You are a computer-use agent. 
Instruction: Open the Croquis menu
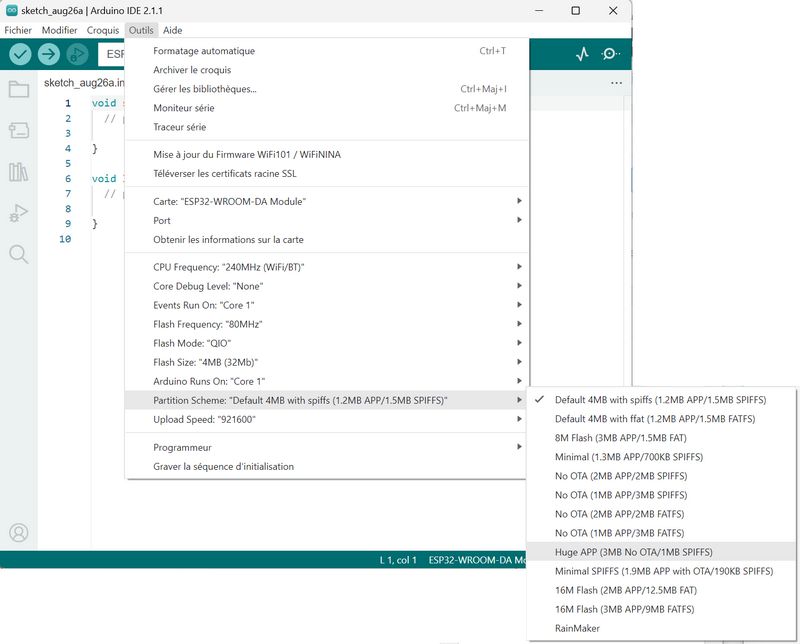pos(103,30)
